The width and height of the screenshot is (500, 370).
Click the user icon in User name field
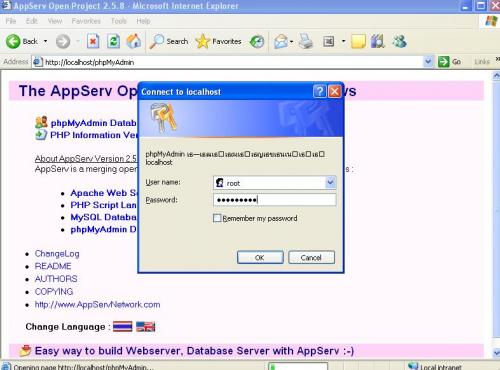[x=220, y=183]
